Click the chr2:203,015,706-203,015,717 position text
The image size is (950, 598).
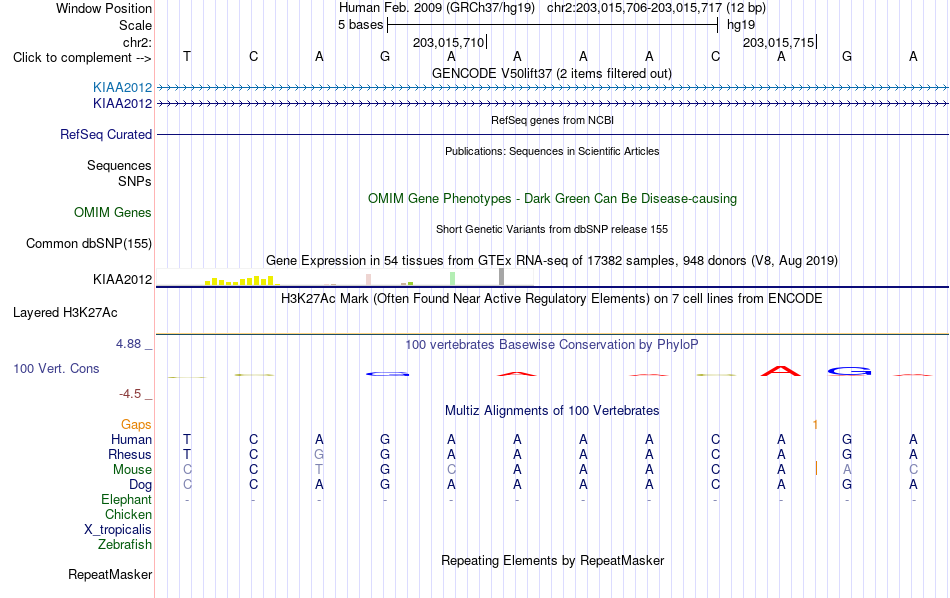pyautogui.click(x=656, y=8)
